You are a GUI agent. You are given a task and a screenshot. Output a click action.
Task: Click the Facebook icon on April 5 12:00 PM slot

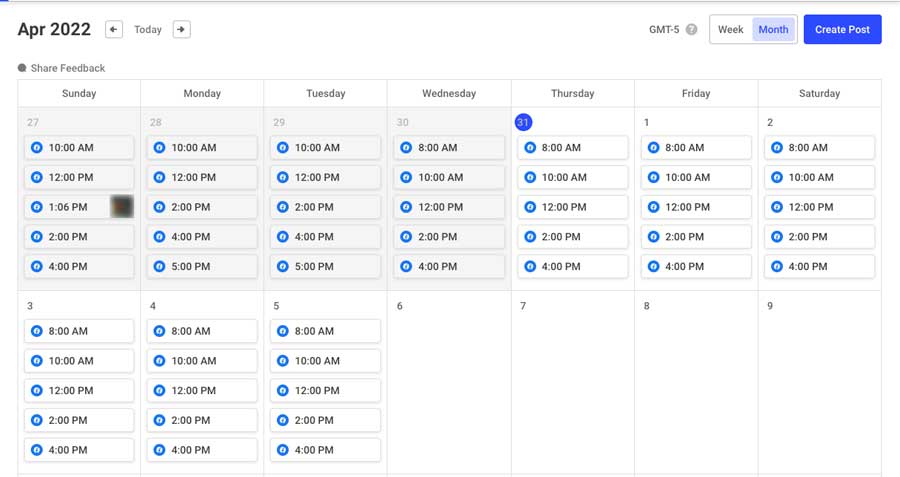[283, 391]
